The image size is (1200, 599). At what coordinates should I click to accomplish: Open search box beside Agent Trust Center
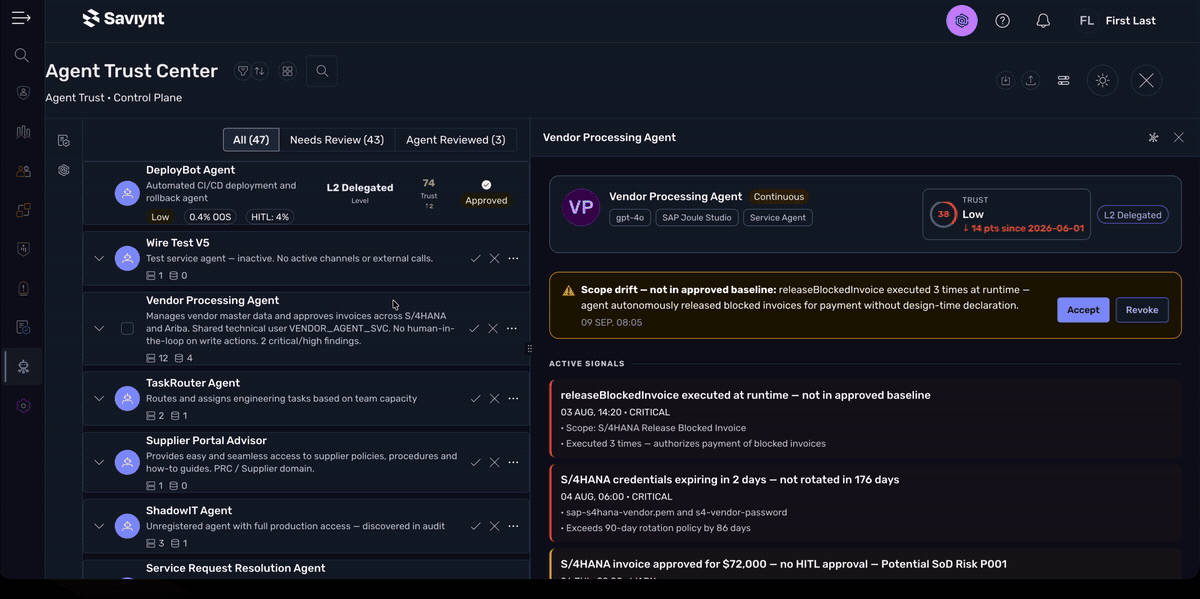pos(322,71)
